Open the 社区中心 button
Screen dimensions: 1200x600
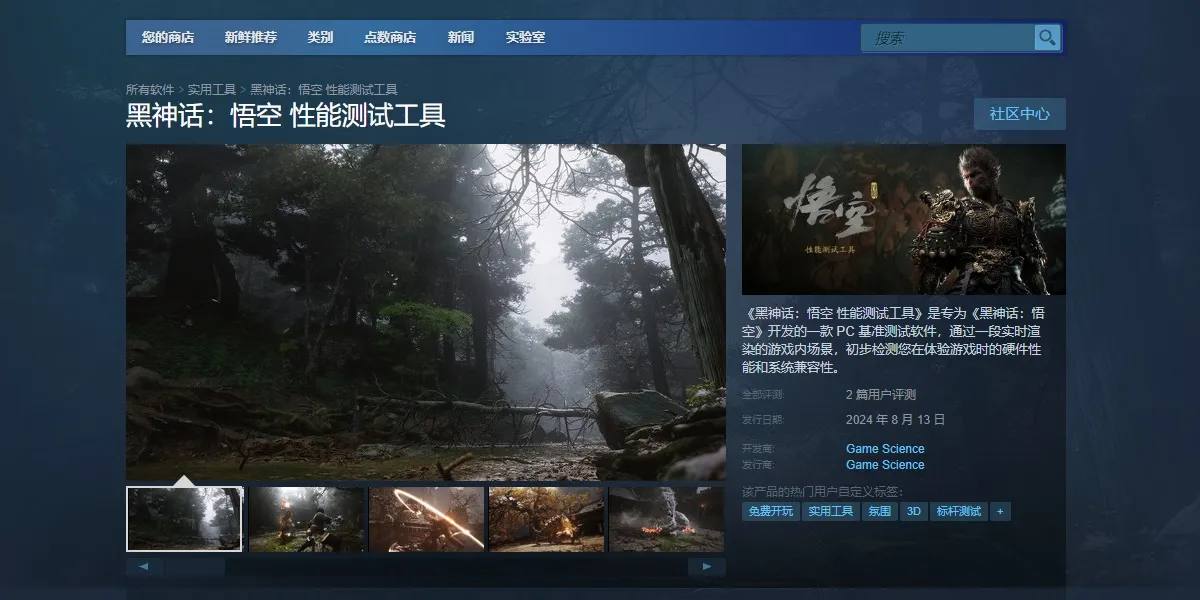[x=1020, y=114]
